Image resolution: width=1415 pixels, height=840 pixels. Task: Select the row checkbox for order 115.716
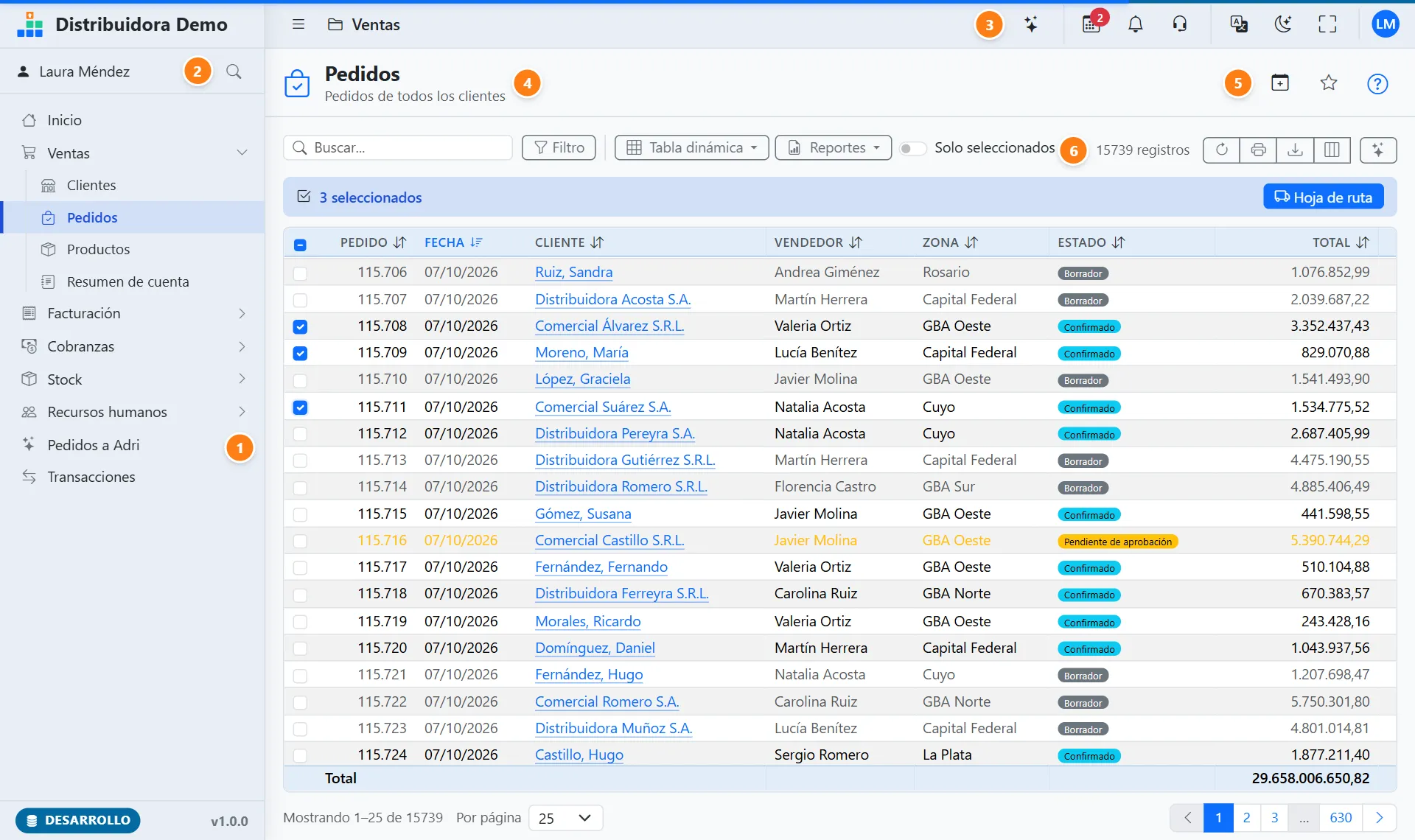[300, 541]
